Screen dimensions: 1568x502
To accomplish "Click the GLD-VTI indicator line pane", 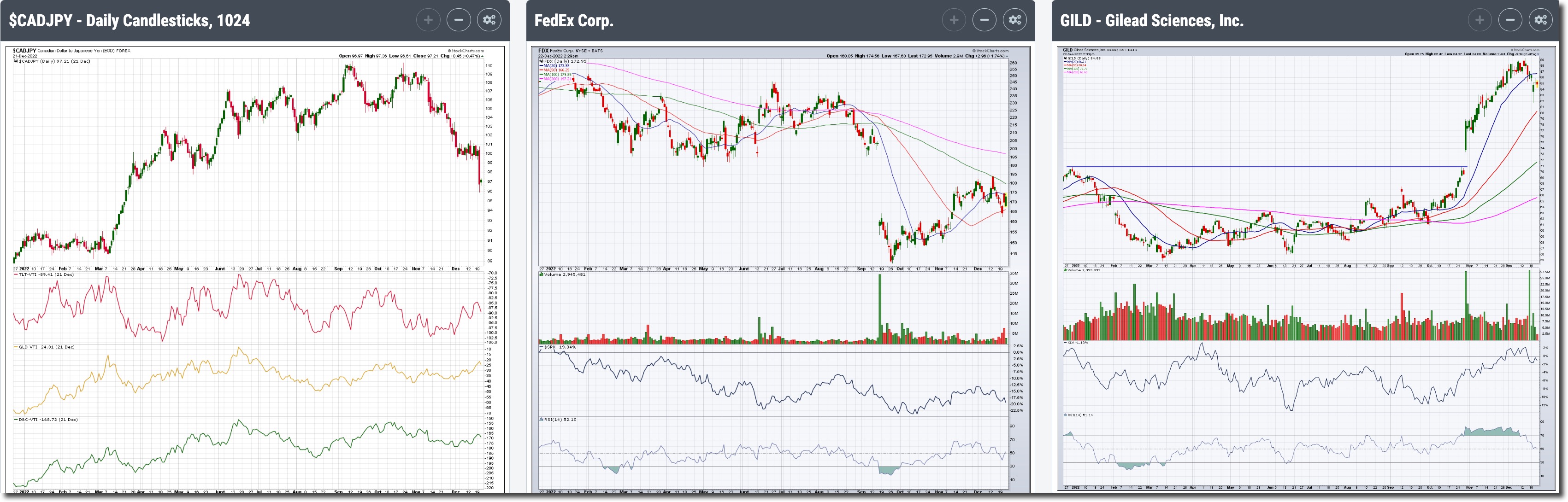I will click(x=243, y=380).
